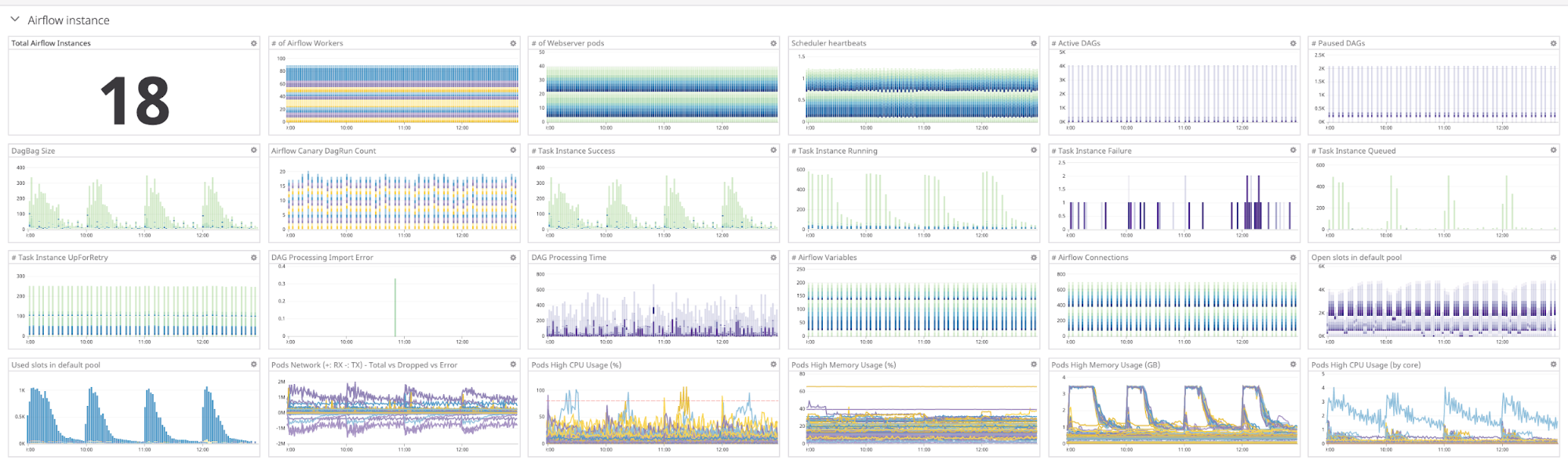Open gear menu on # Active DAGs widget
Image resolution: width=1568 pixels, height=460 pixels.
[1293, 43]
